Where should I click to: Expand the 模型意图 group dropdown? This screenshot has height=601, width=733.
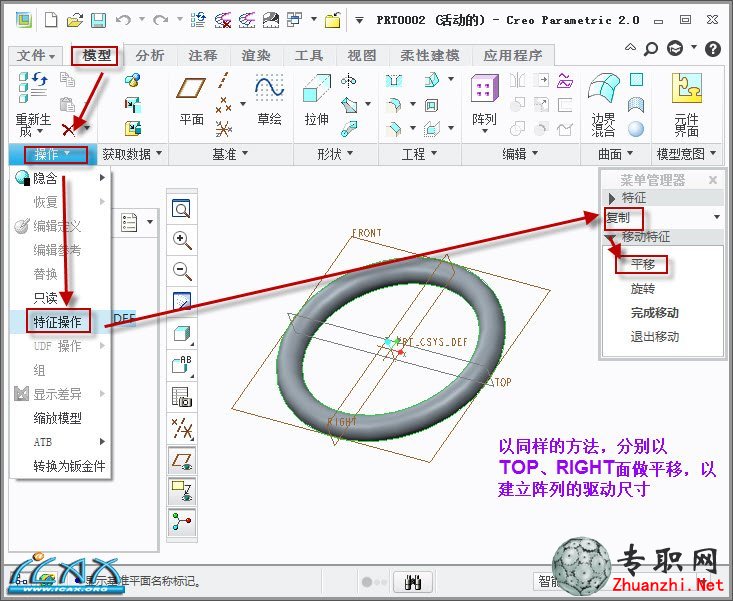pos(686,154)
